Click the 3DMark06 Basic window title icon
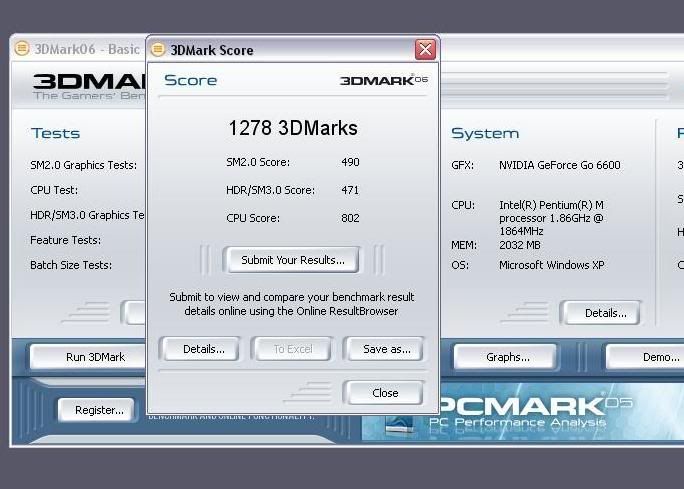 click(21, 48)
